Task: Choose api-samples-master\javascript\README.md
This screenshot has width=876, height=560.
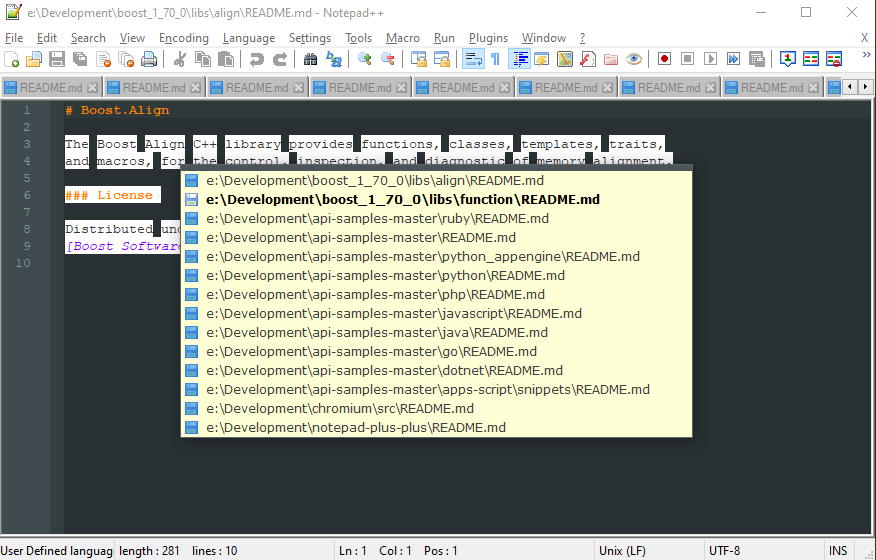Action: [436, 314]
